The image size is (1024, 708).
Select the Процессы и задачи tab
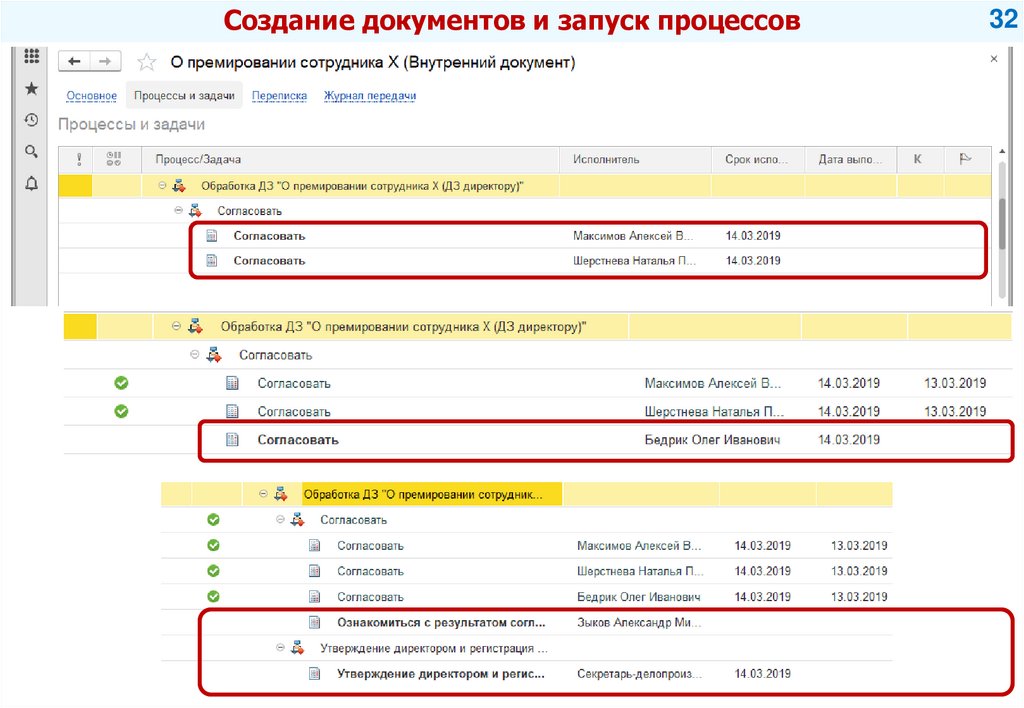coord(184,95)
